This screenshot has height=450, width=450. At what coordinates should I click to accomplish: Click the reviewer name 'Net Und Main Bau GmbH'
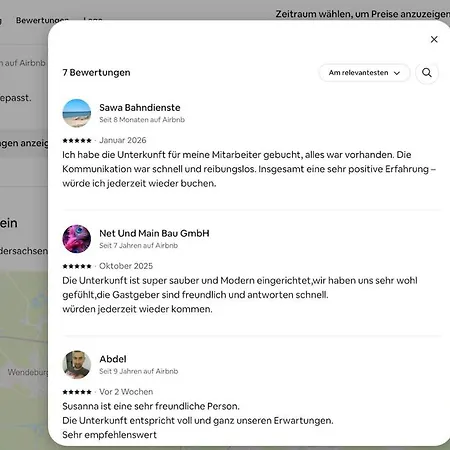[x=154, y=233]
